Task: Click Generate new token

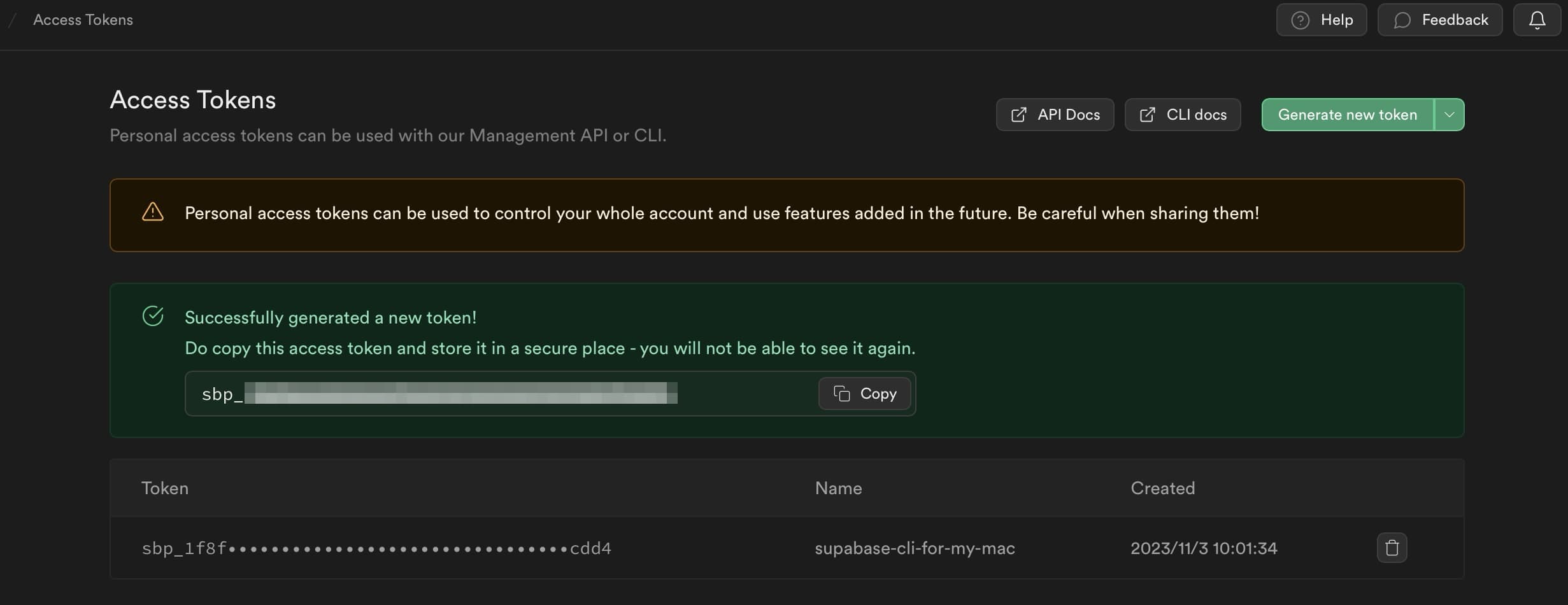Action: [1347, 115]
